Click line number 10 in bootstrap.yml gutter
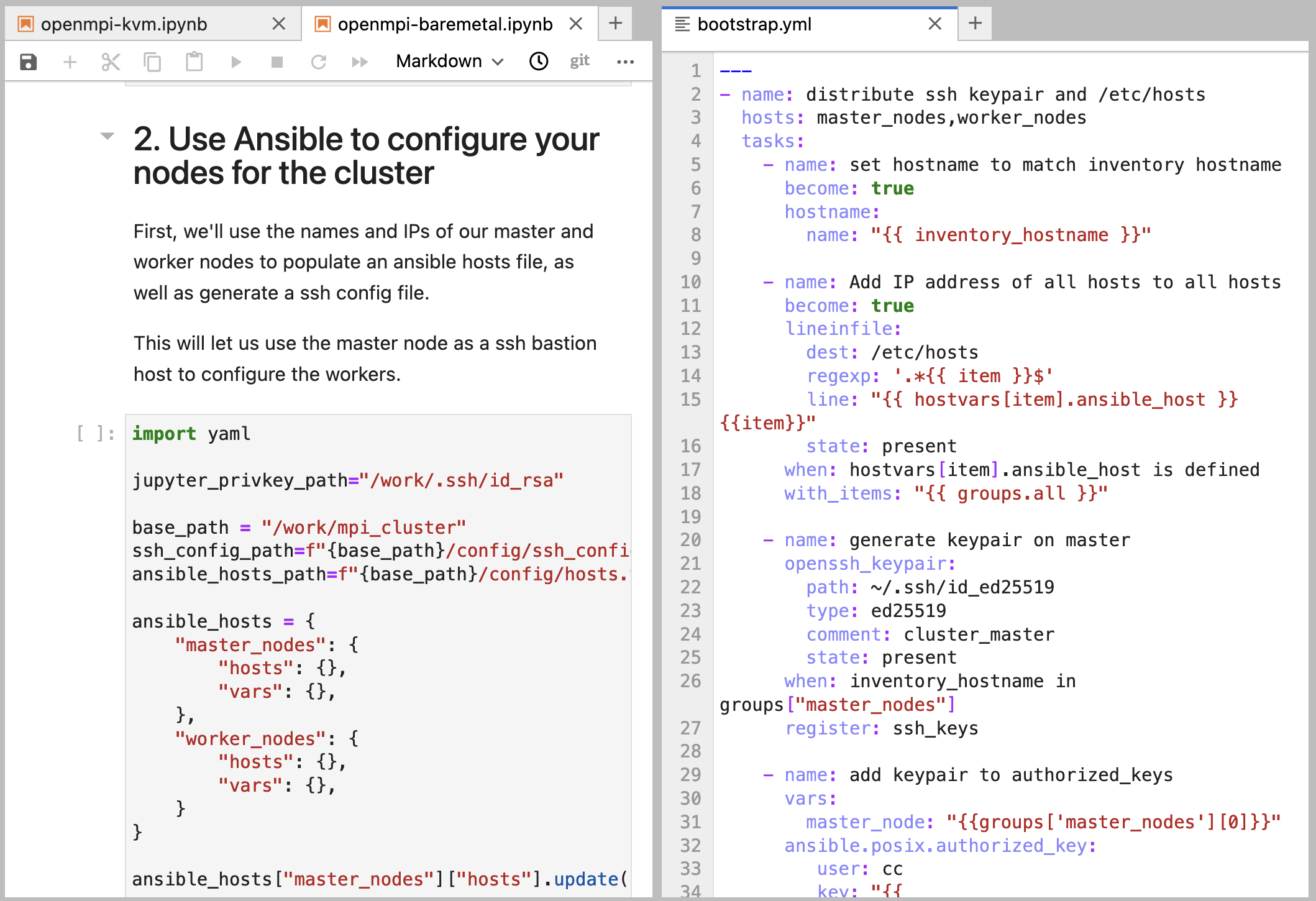This screenshot has height=901, width=1316. 690,282
